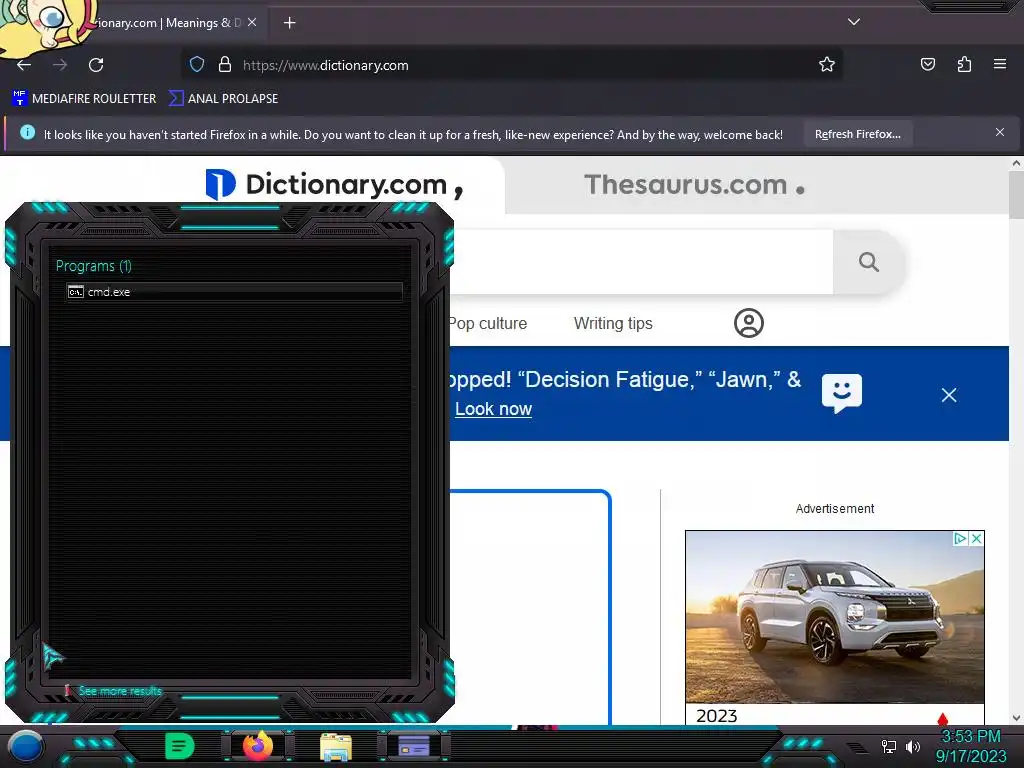Click the Programs (1) results heading
Image resolution: width=1024 pixels, height=768 pixels.
click(x=93, y=266)
